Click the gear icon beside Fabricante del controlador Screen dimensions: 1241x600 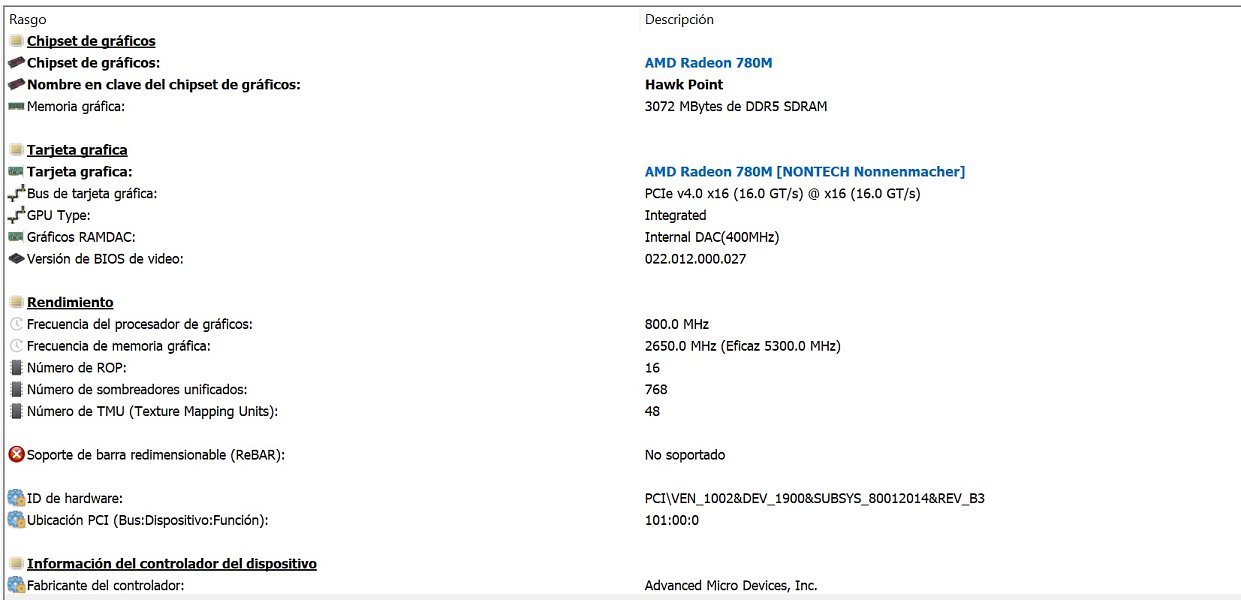click(16, 586)
